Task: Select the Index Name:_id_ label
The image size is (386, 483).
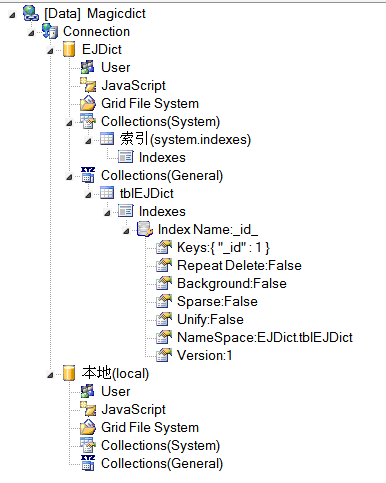Action: tap(208, 230)
